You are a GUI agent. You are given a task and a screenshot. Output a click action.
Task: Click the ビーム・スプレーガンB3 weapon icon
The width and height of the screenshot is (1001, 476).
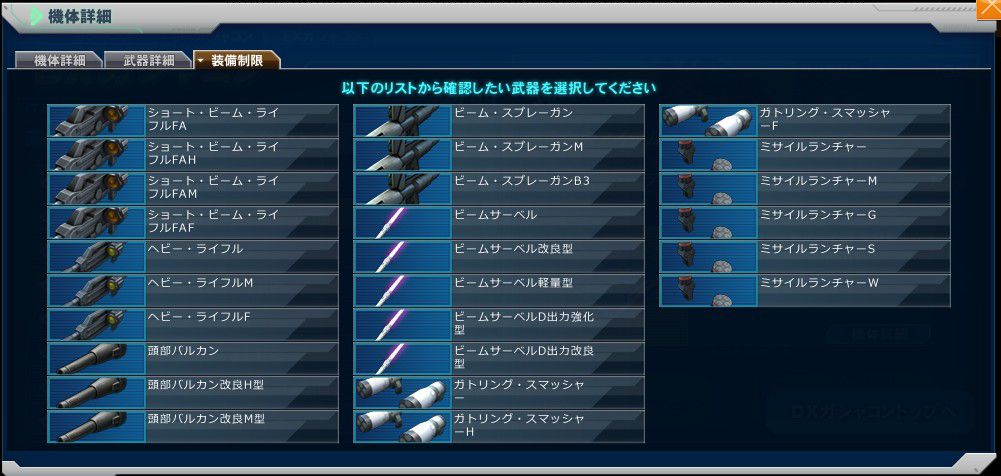403,189
